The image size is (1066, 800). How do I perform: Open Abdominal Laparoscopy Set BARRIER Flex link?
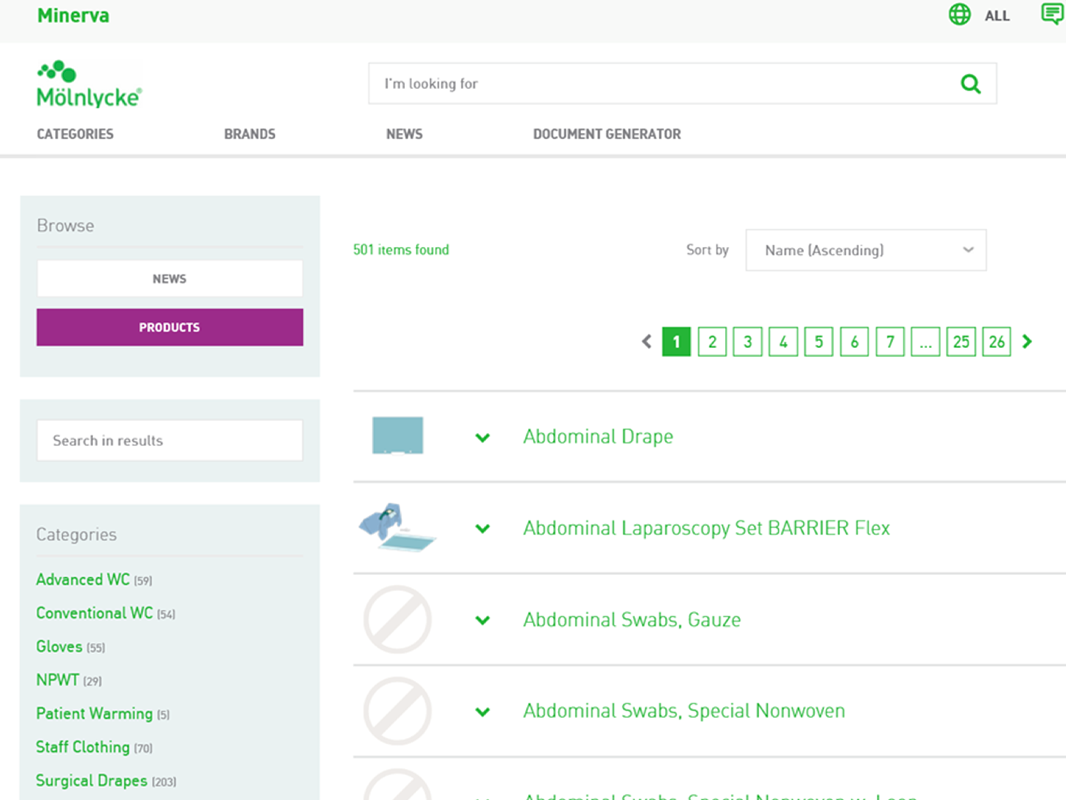pyautogui.click(x=706, y=528)
